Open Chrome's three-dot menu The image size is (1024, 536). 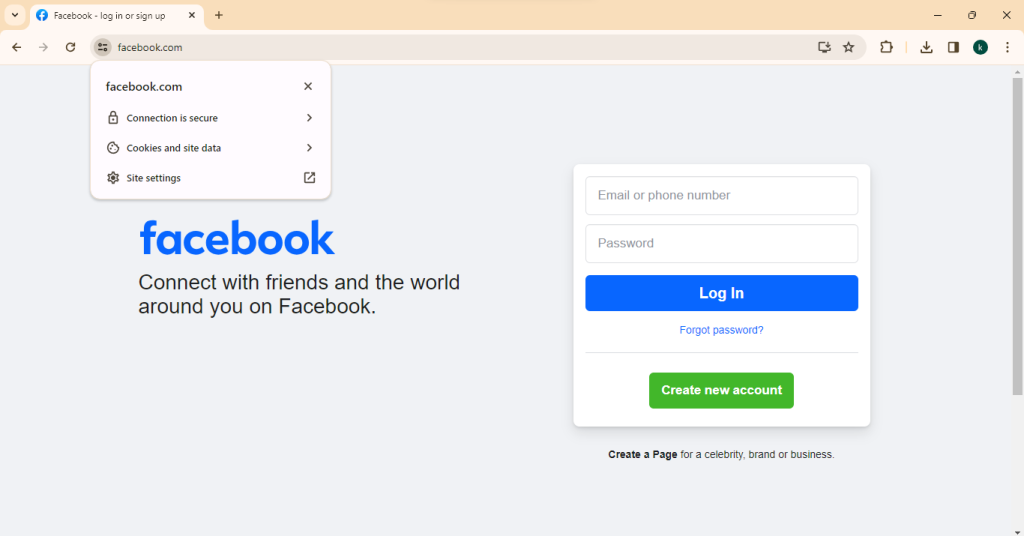point(1008,47)
